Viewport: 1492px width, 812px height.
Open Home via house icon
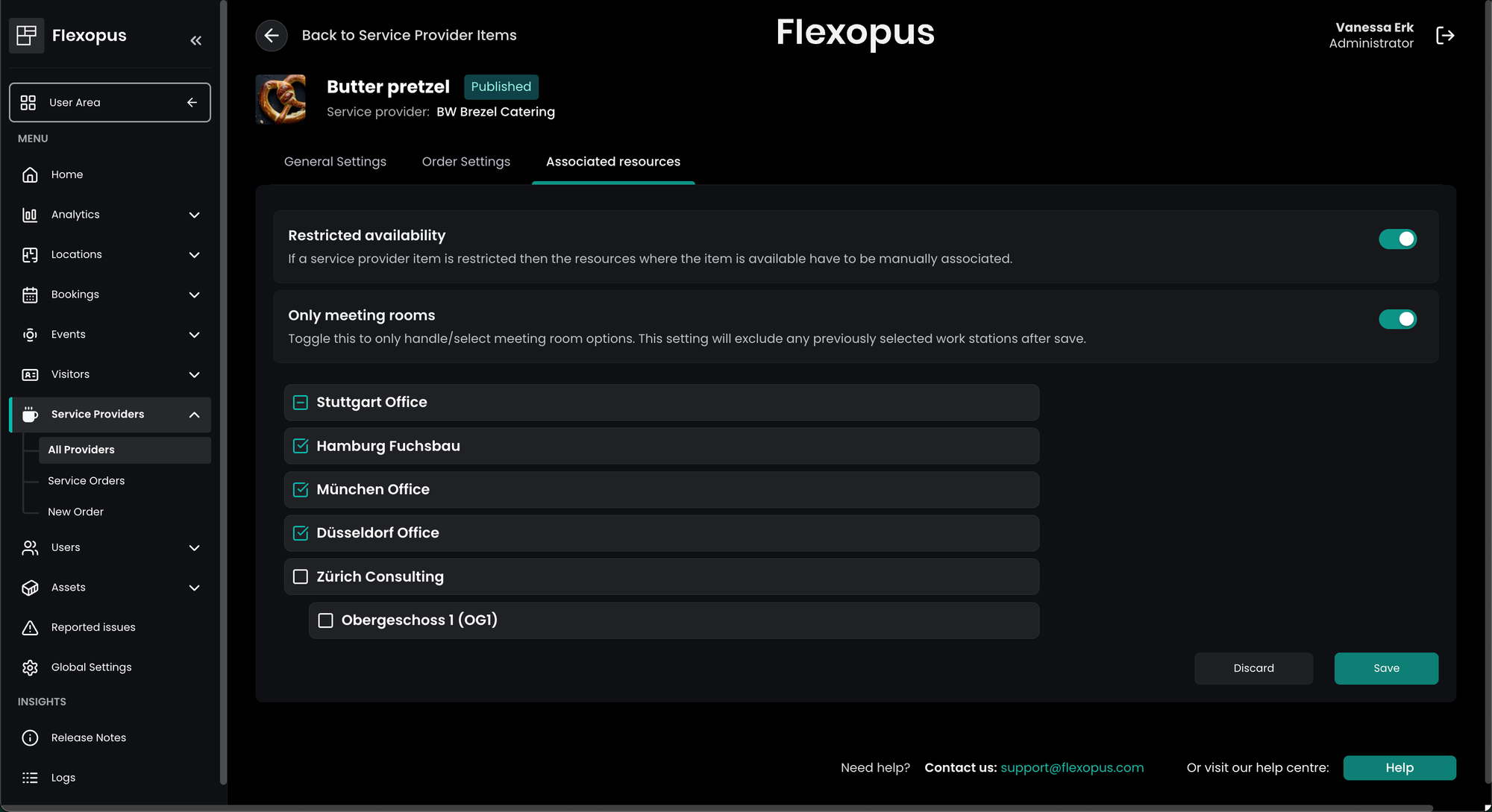(30, 174)
